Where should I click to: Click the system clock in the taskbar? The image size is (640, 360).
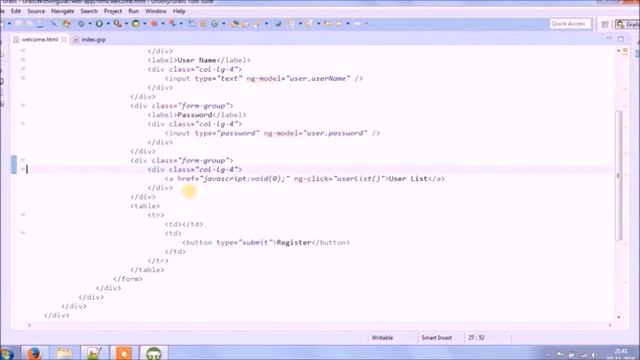point(620,354)
